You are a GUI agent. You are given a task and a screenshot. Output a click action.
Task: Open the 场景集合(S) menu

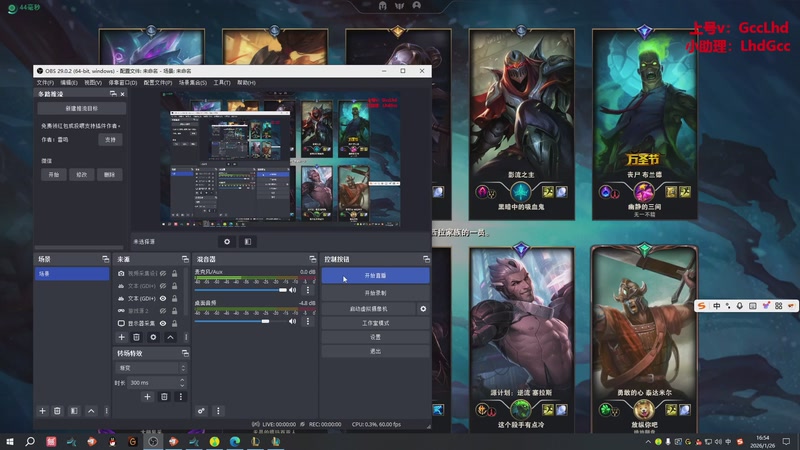pyautogui.click(x=192, y=83)
